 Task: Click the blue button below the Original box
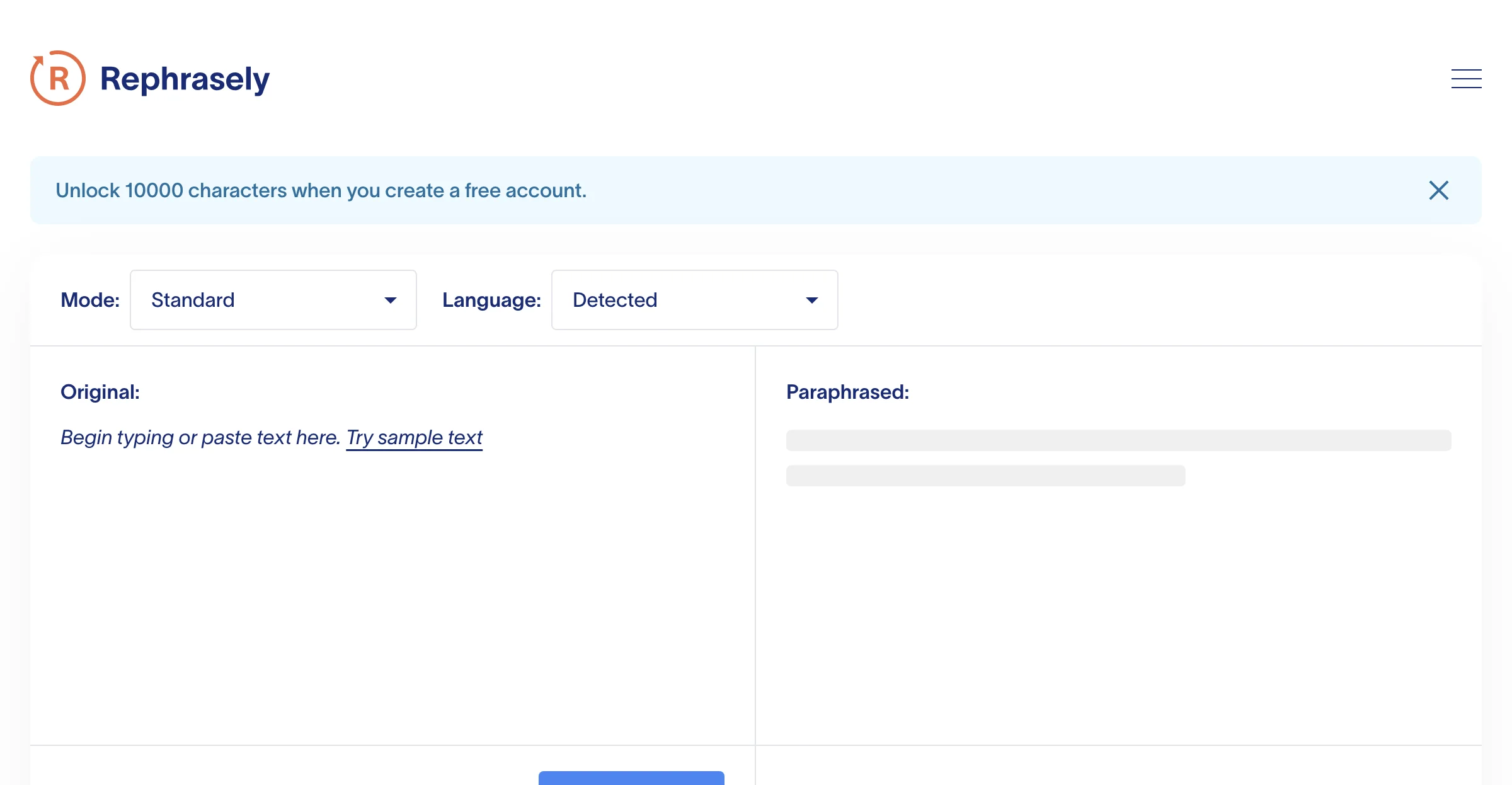pos(631,778)
